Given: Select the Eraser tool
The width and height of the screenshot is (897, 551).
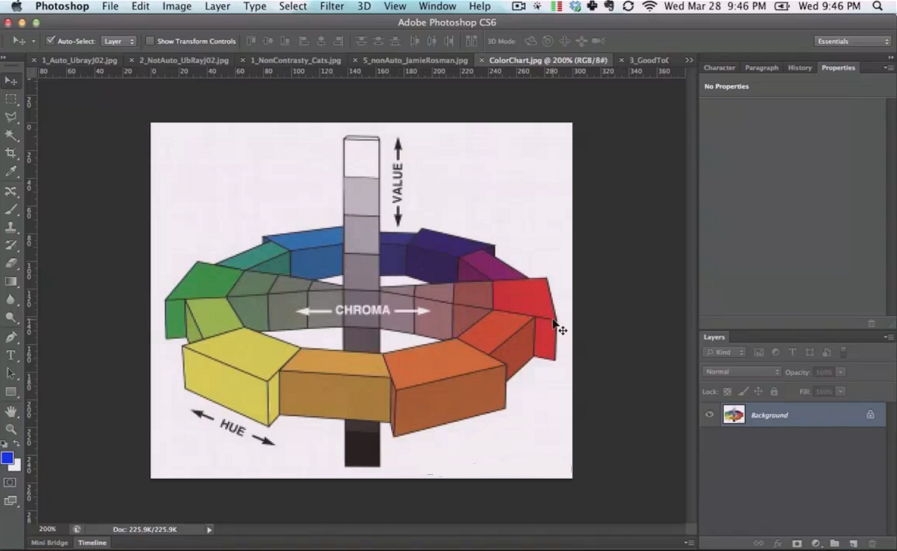Looking at the screenshot, I should pyautogui.click(x=11, y=263).
